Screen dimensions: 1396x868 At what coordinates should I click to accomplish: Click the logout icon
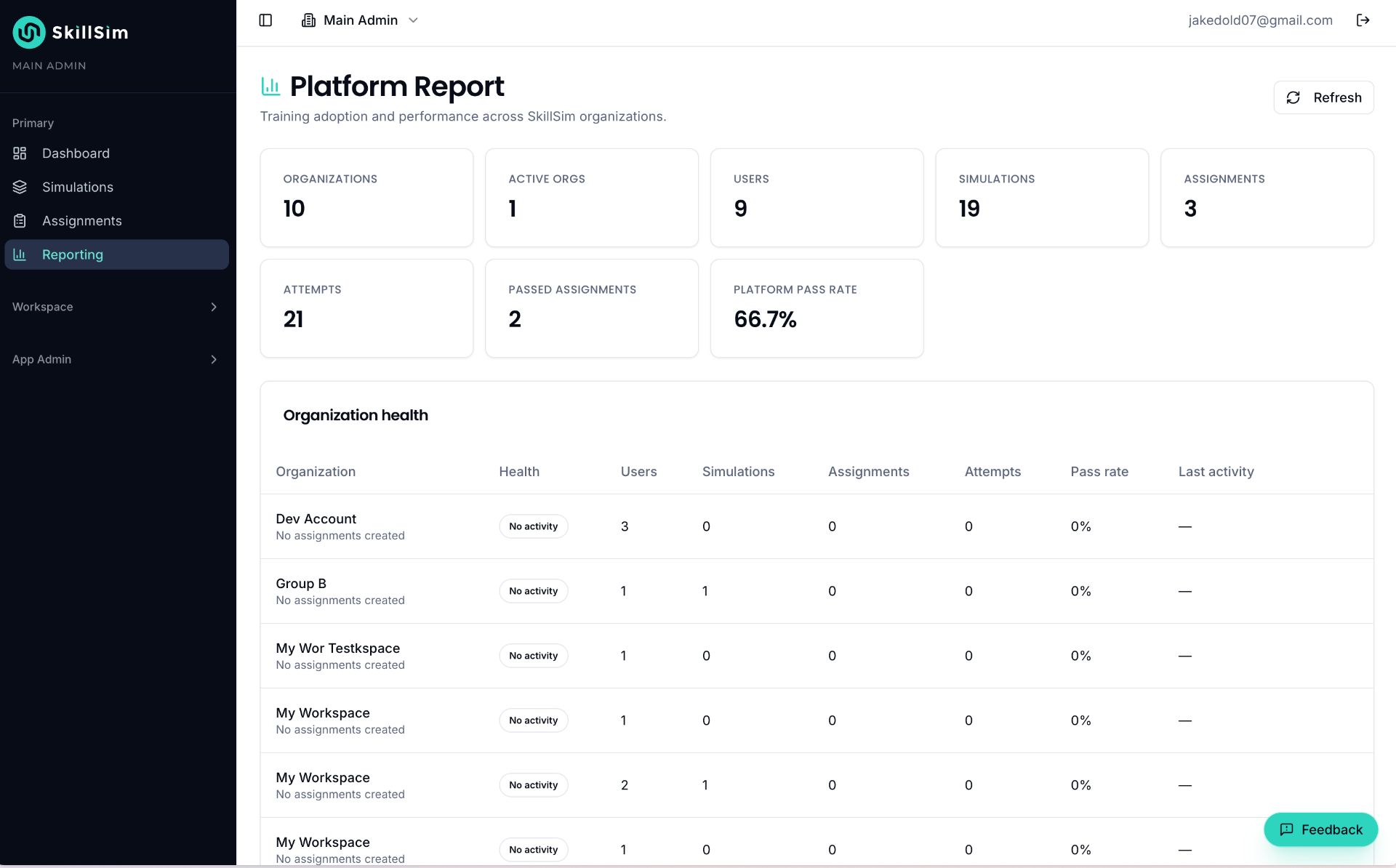point(1363,20)
